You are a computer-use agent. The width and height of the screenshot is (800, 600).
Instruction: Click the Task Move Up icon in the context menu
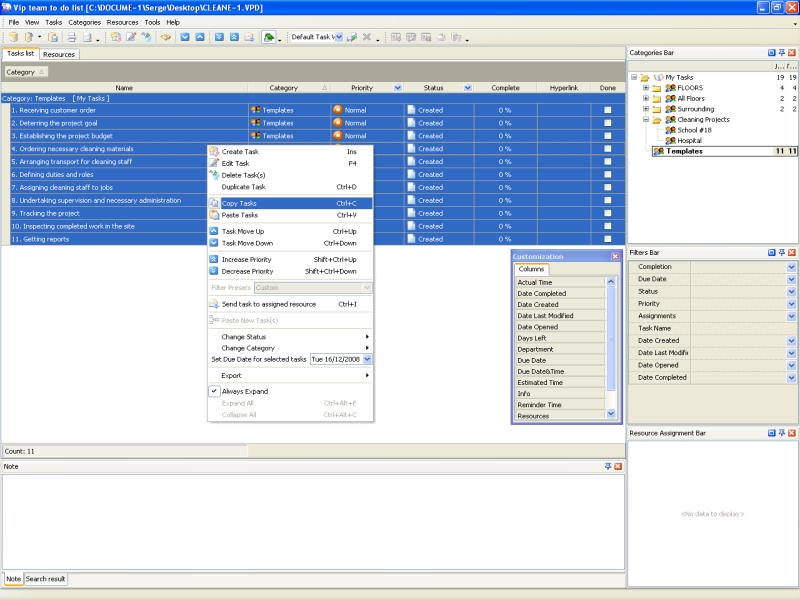tap(214, 231)
